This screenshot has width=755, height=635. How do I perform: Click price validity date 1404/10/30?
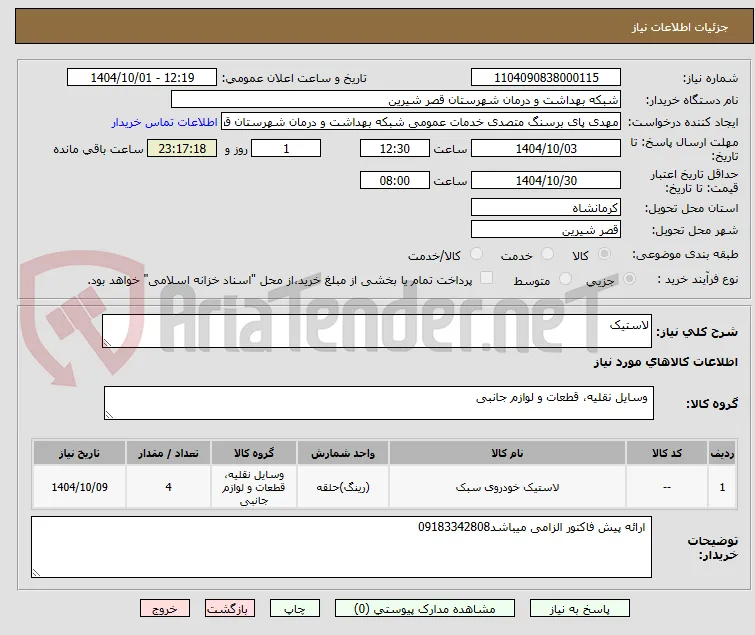pyautogui.click(x=546, y=181)
